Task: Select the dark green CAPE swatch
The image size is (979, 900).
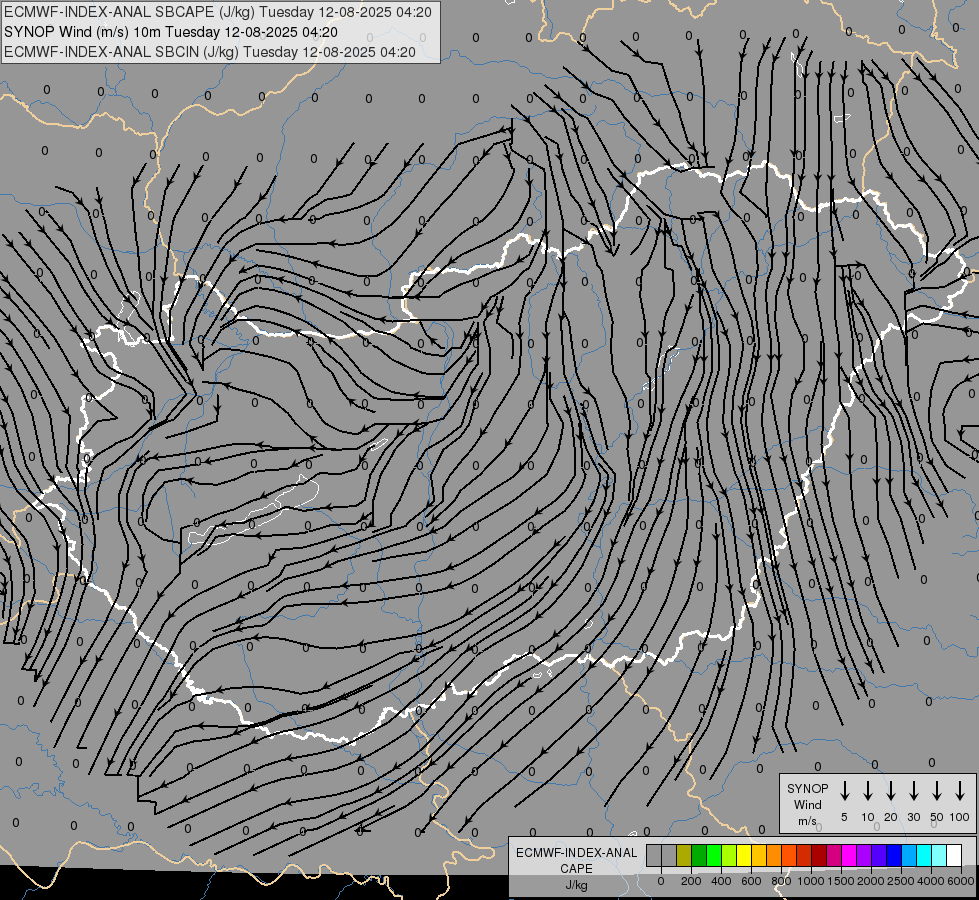Action: (x=699, y=855)
